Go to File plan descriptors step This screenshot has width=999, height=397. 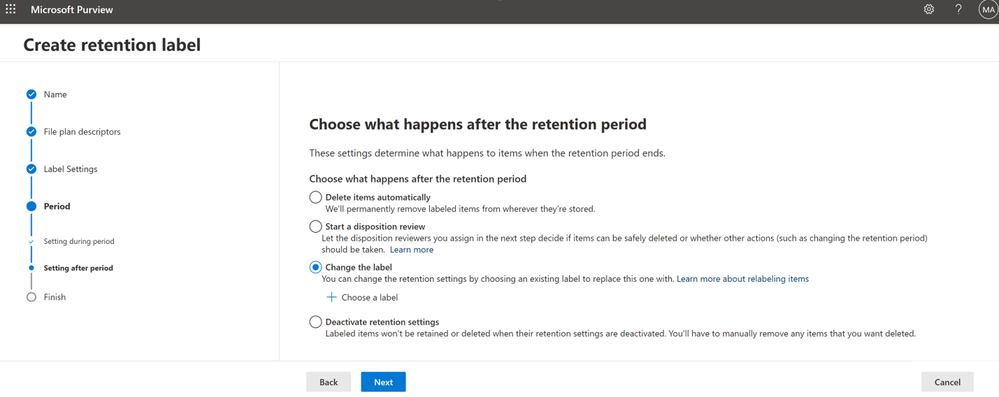pyautogui.click(x=82, y=132)
